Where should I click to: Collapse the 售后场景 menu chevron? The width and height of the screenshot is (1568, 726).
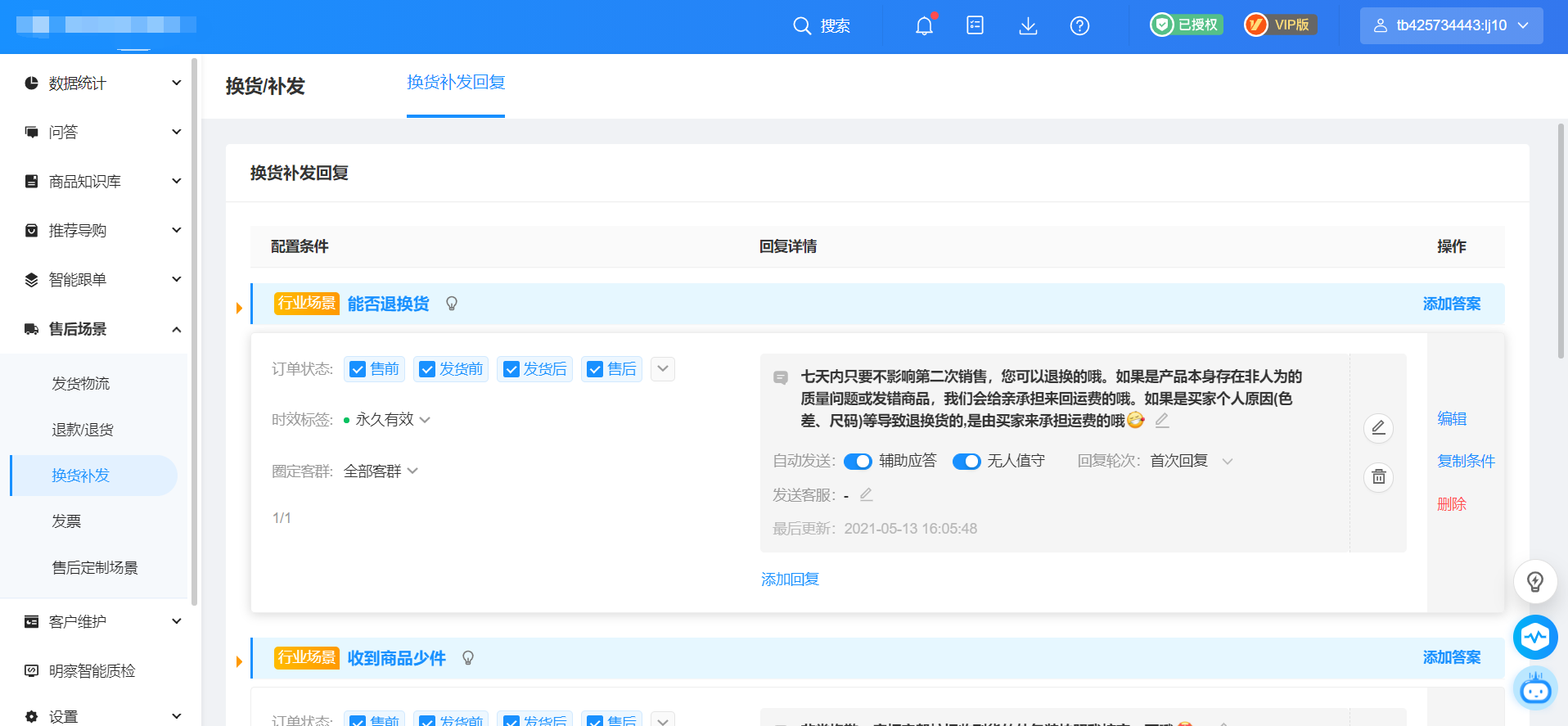(176, 329)
